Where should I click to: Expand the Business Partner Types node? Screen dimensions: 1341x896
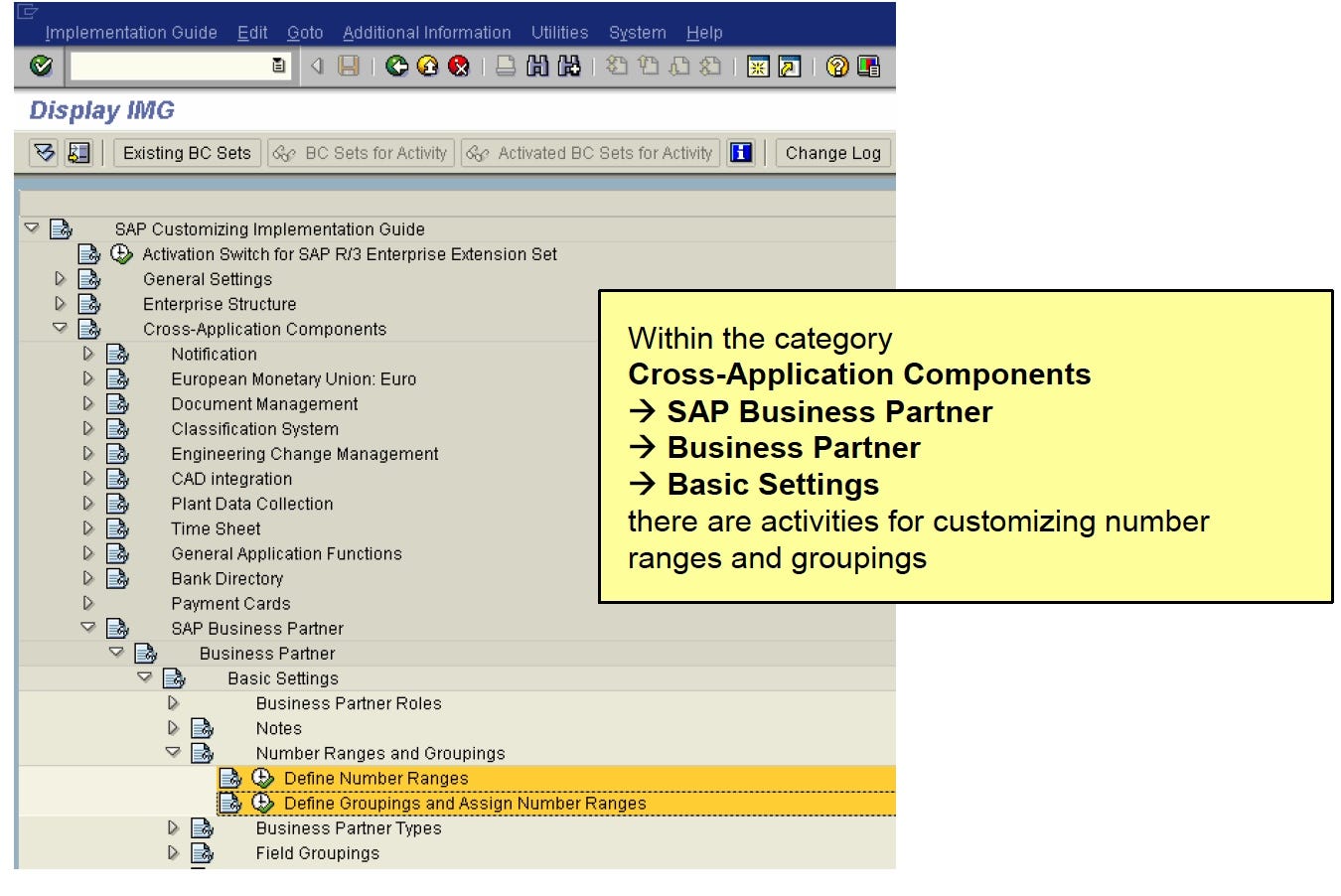click(x=173, y=827)
